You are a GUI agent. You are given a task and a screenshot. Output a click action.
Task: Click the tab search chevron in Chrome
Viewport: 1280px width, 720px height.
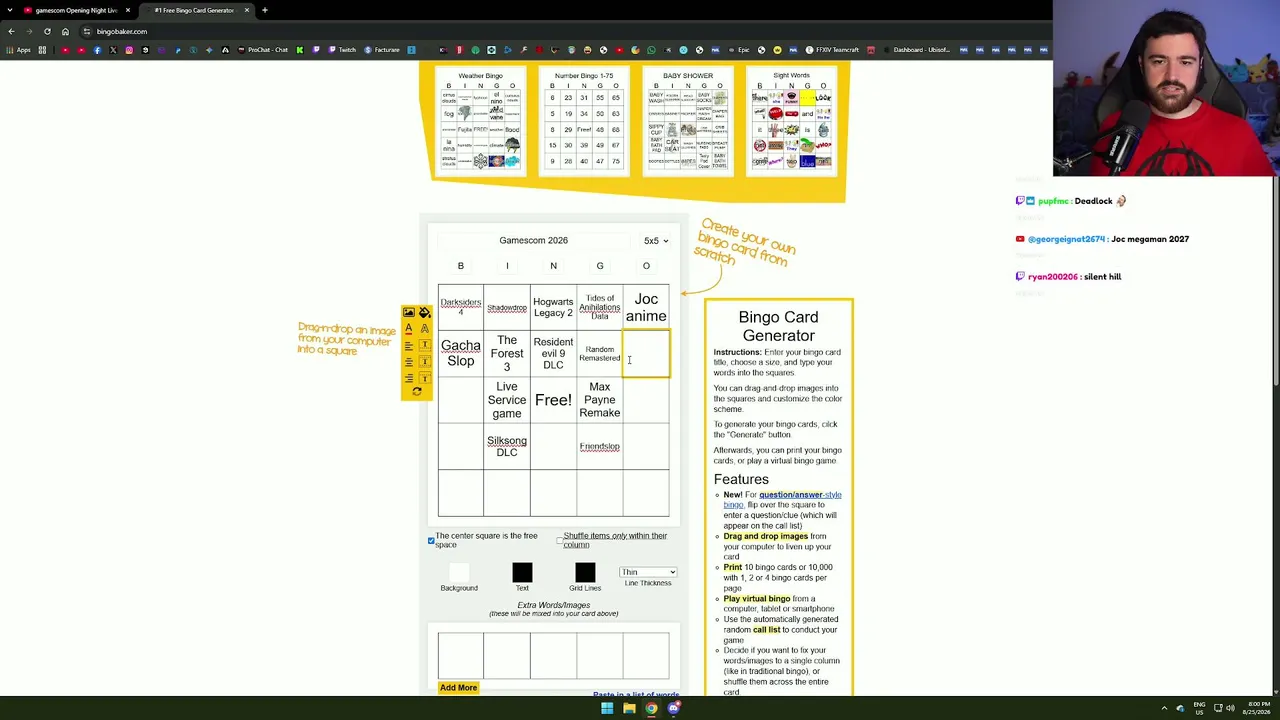[11, 10]
